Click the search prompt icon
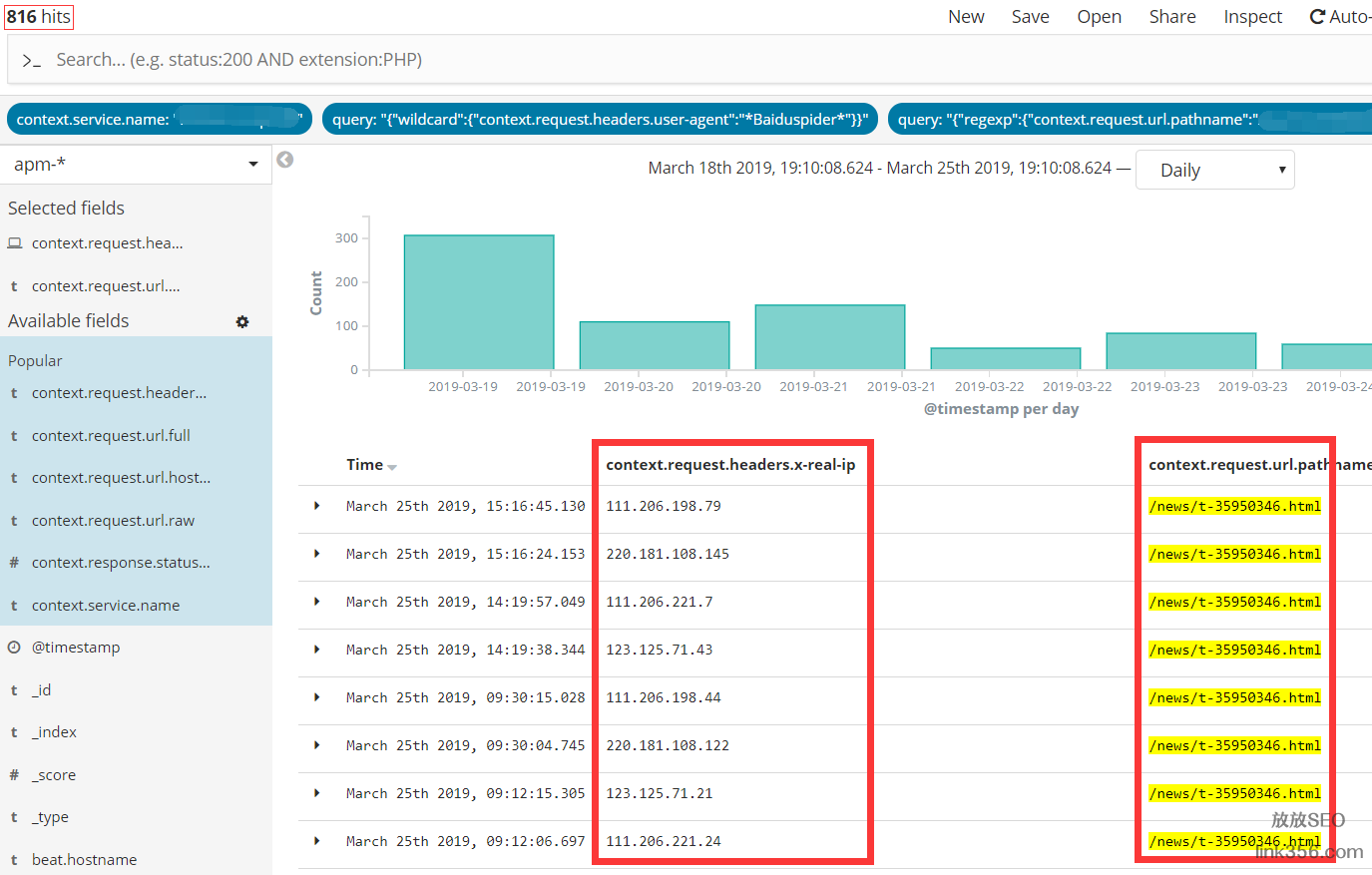This screenshot has width=1372, height=875. click(32, 61)
